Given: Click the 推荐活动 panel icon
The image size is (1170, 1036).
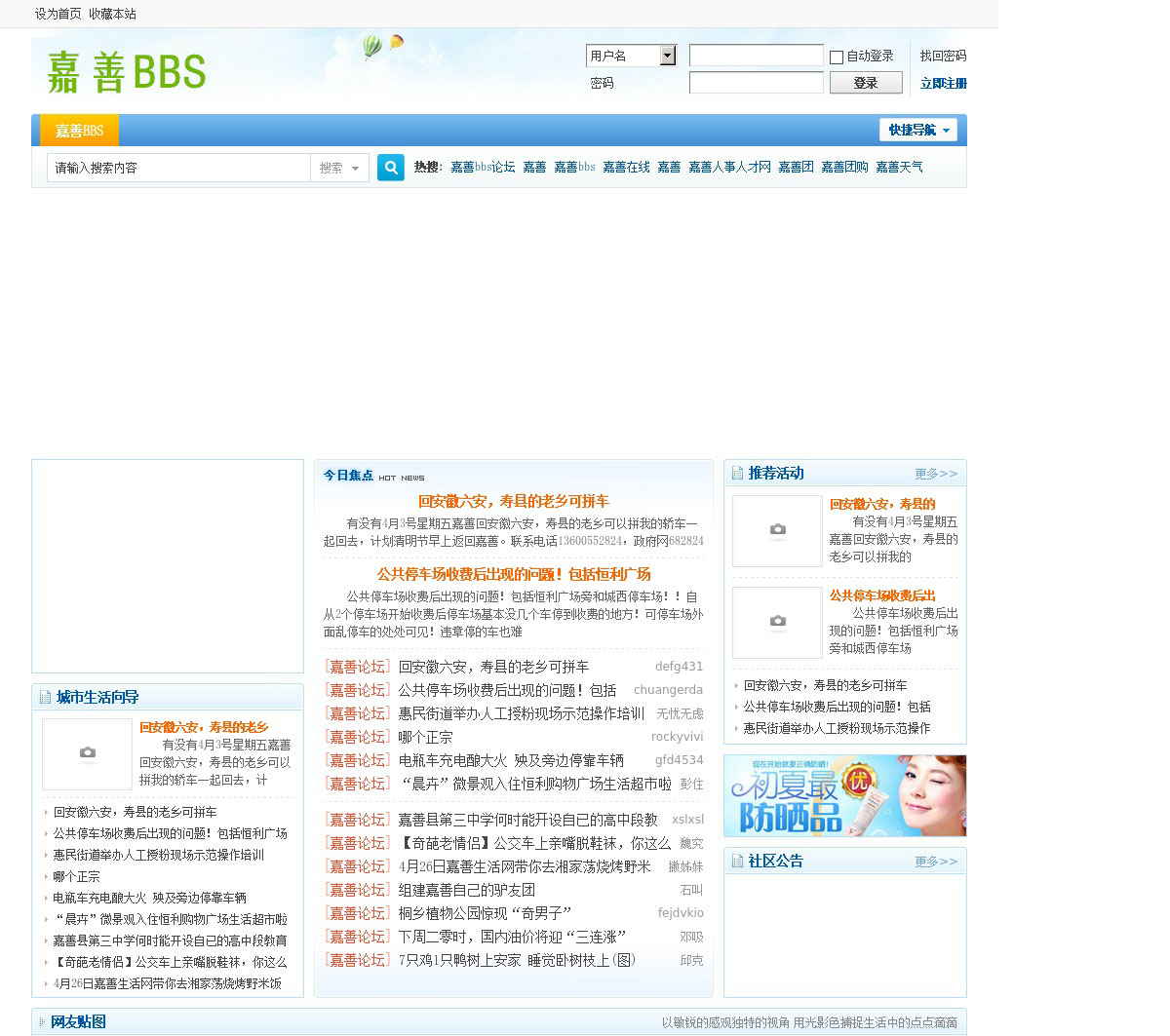Looking at the screenshot, I should coord(737,473).
